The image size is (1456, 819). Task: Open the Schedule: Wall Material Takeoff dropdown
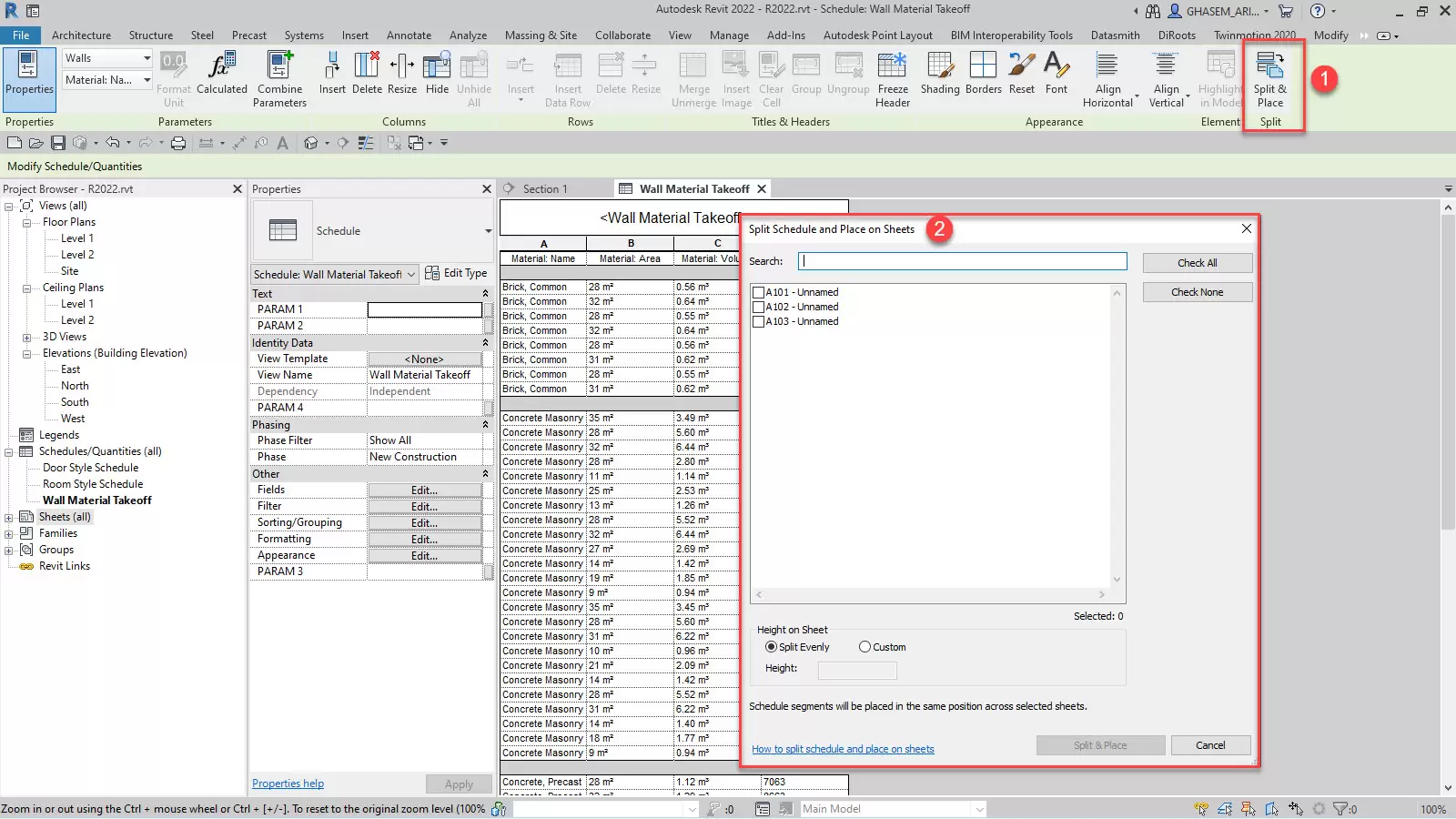pos(411,274)
